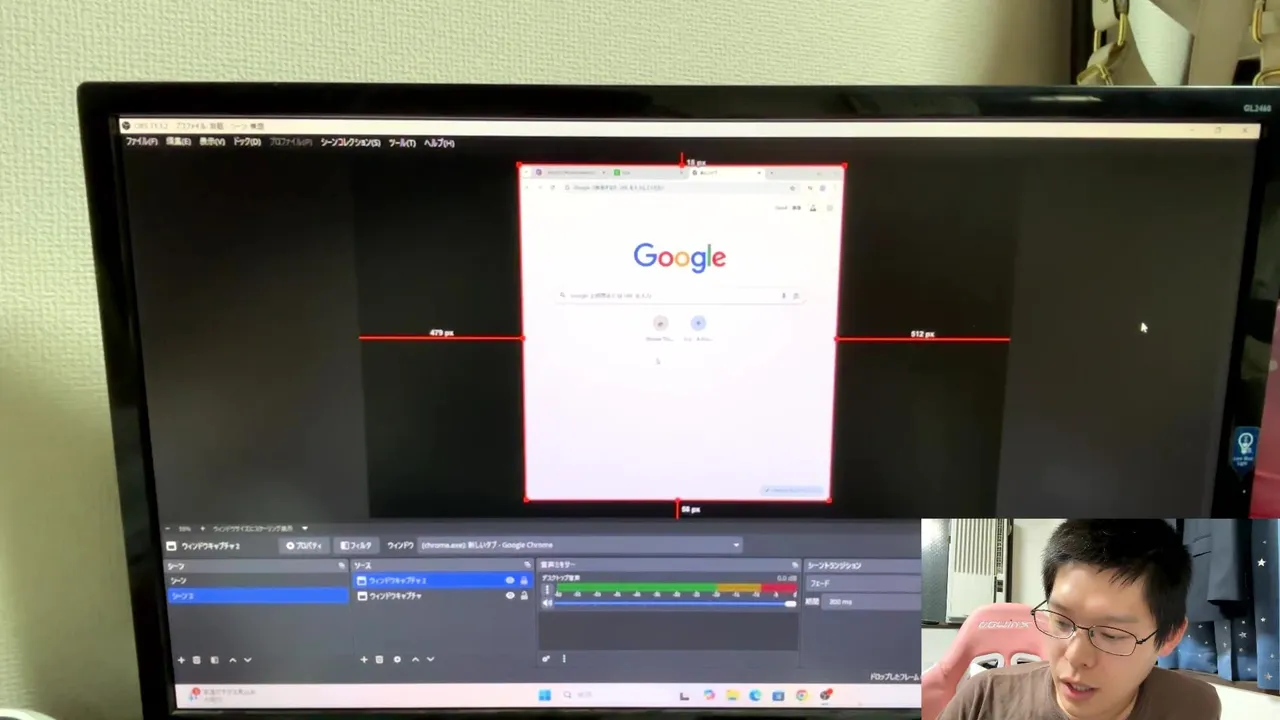Mute desktop audio speaker icon
The width and height of the screenshot is (1280, 720).
click(547, 603)
